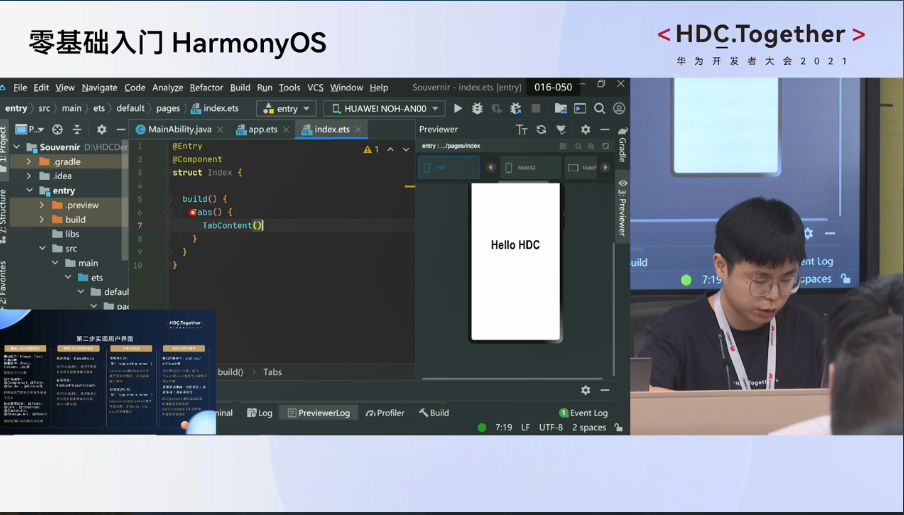Open the Build tool window at bottom
904x515 pixels.
click(434, 413)
